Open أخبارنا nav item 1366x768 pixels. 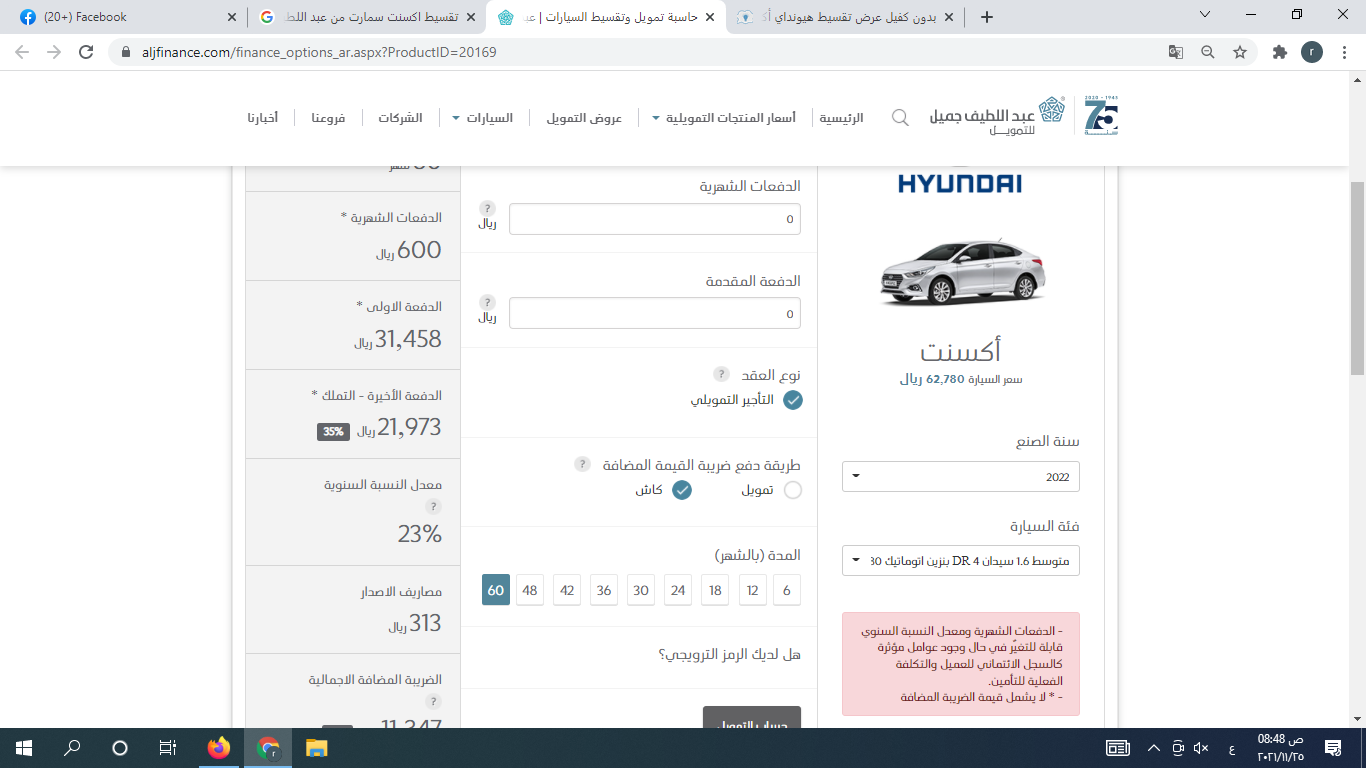[x=263, y=118]
